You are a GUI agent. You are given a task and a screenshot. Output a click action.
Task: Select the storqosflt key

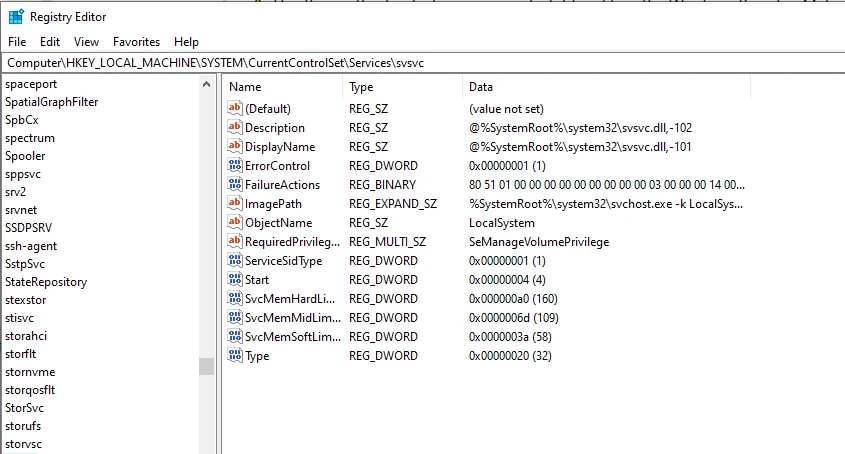30,390
